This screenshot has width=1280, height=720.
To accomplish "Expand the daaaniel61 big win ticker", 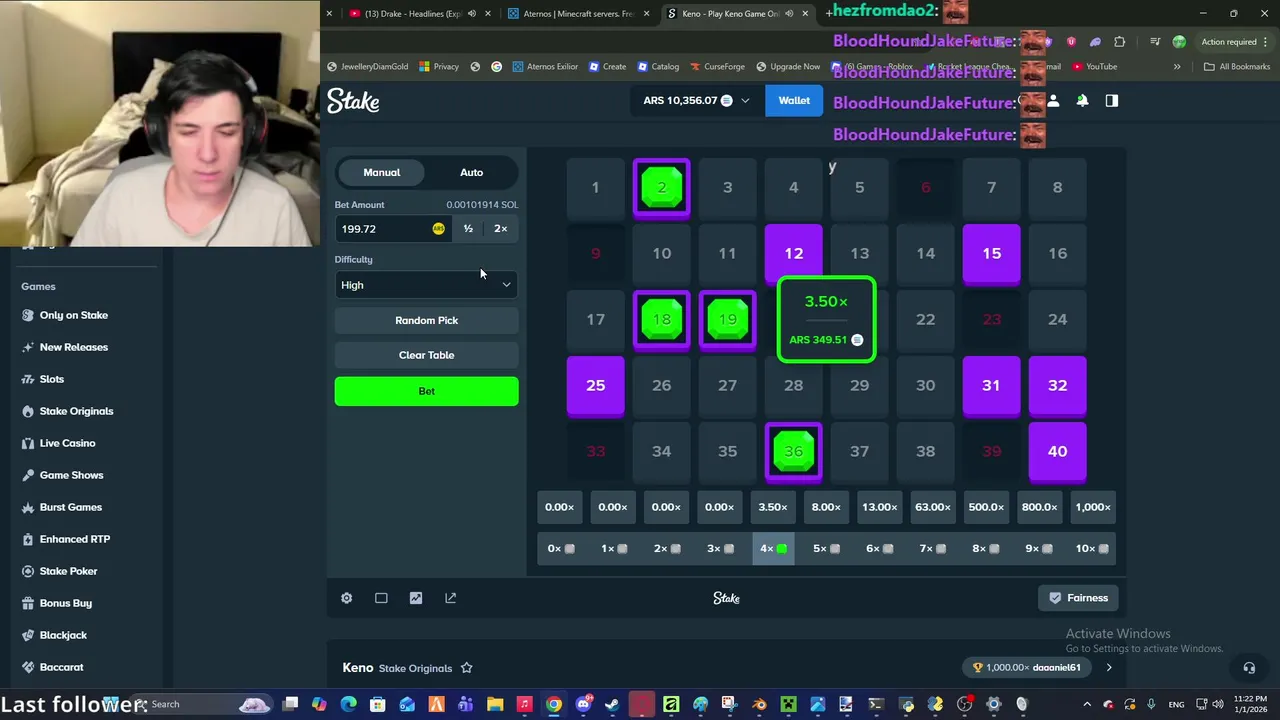I will [1108, 667].
